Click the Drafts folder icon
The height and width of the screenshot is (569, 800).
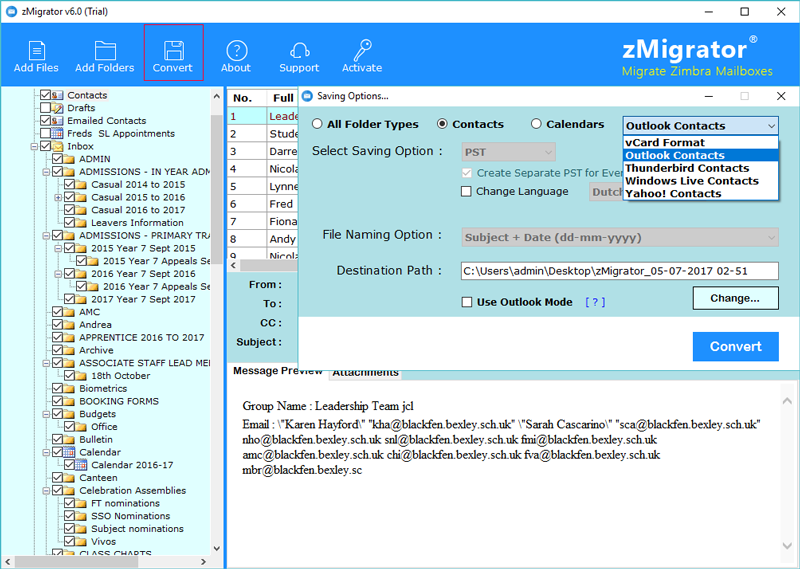[x=58, y=108]
